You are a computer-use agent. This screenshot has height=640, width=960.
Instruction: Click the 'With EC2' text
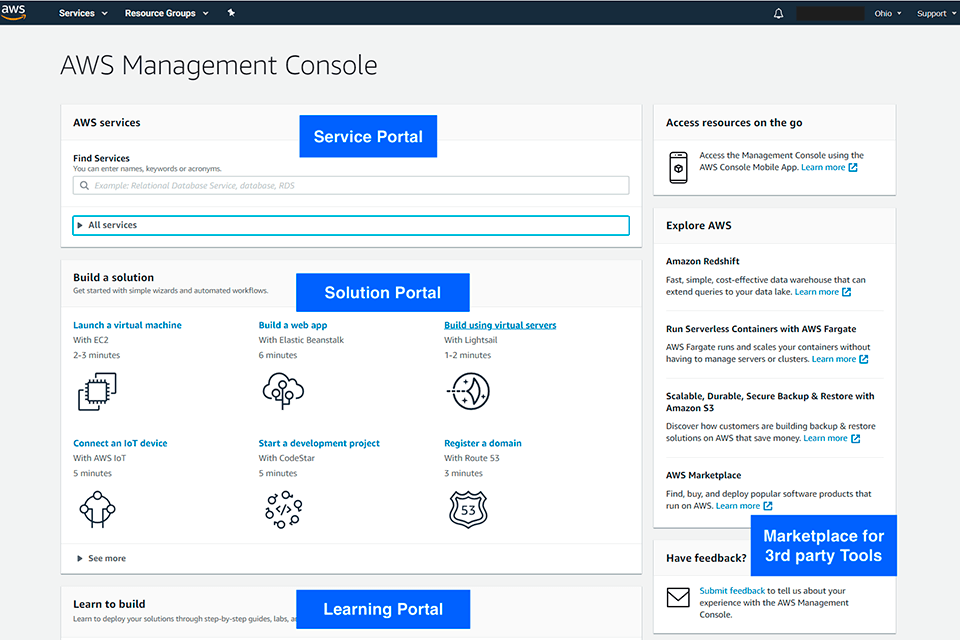tap(91, 341)
